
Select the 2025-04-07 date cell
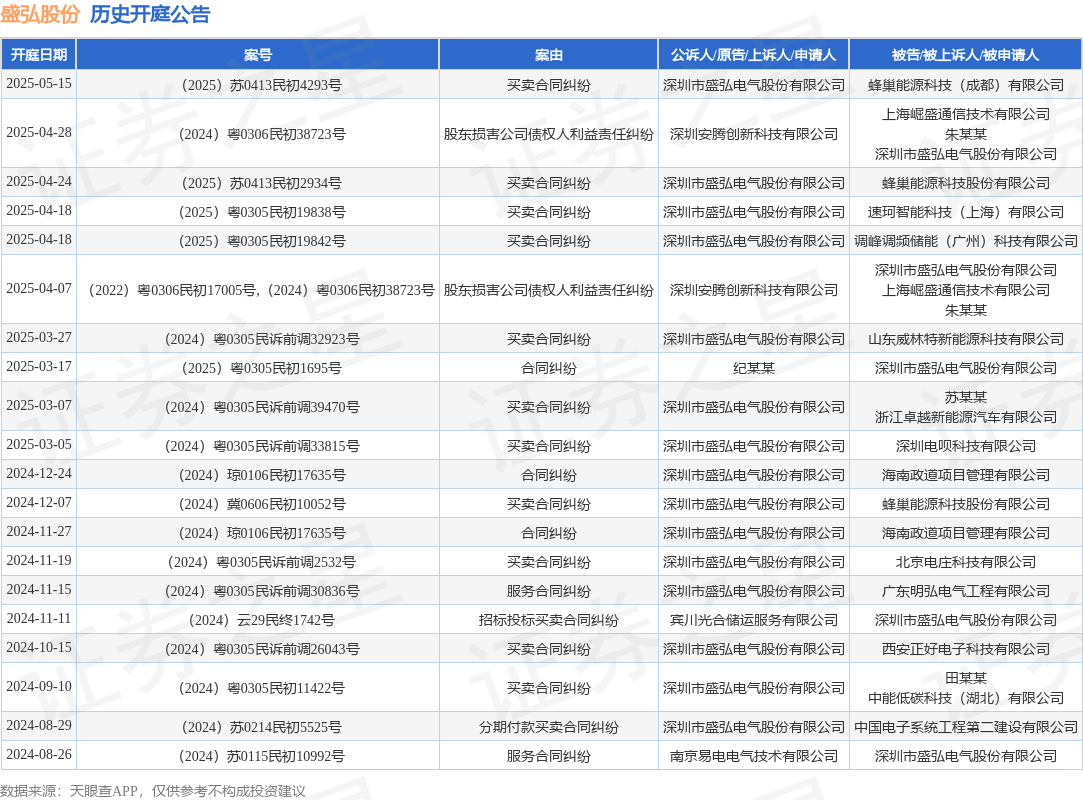coord(39,289)
